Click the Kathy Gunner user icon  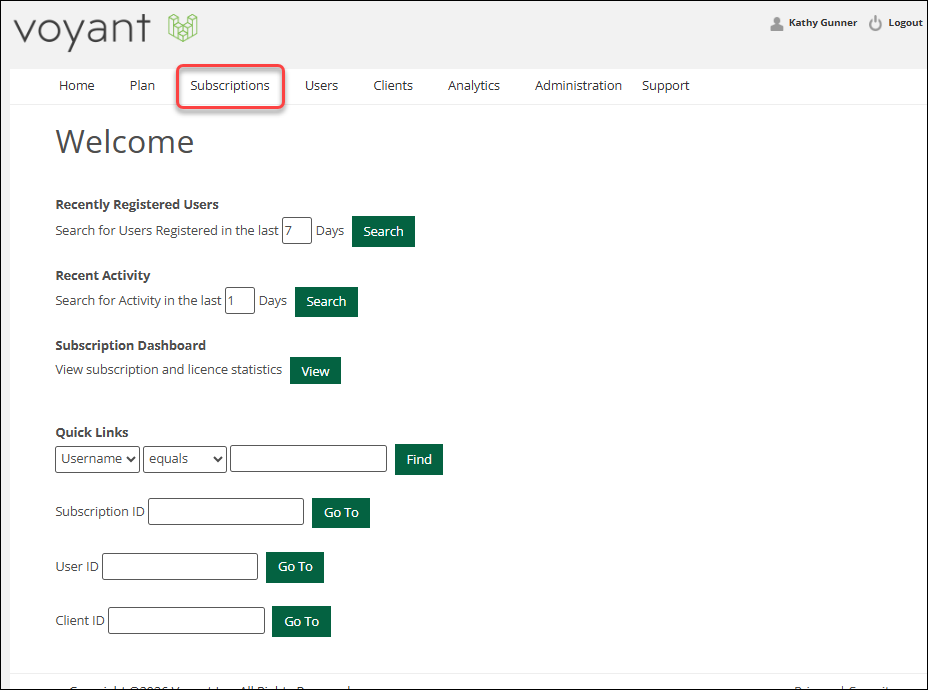tap(776, 24)
